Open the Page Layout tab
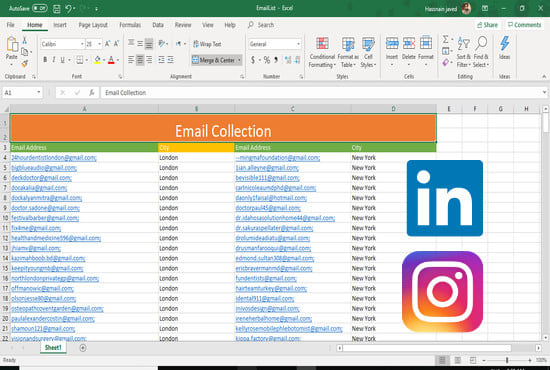The width and height of the screenshot is (550, 370). (93, 25)
